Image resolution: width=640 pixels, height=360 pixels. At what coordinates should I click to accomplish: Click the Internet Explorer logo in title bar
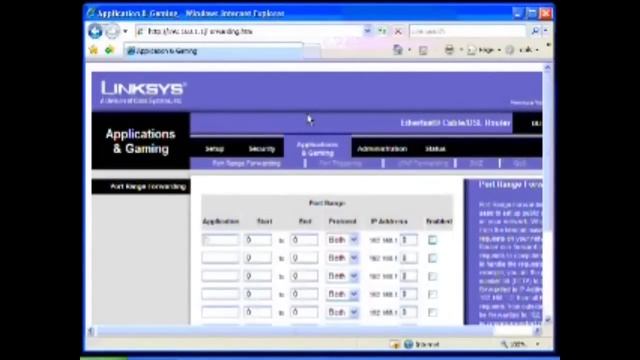pos(91,13)
